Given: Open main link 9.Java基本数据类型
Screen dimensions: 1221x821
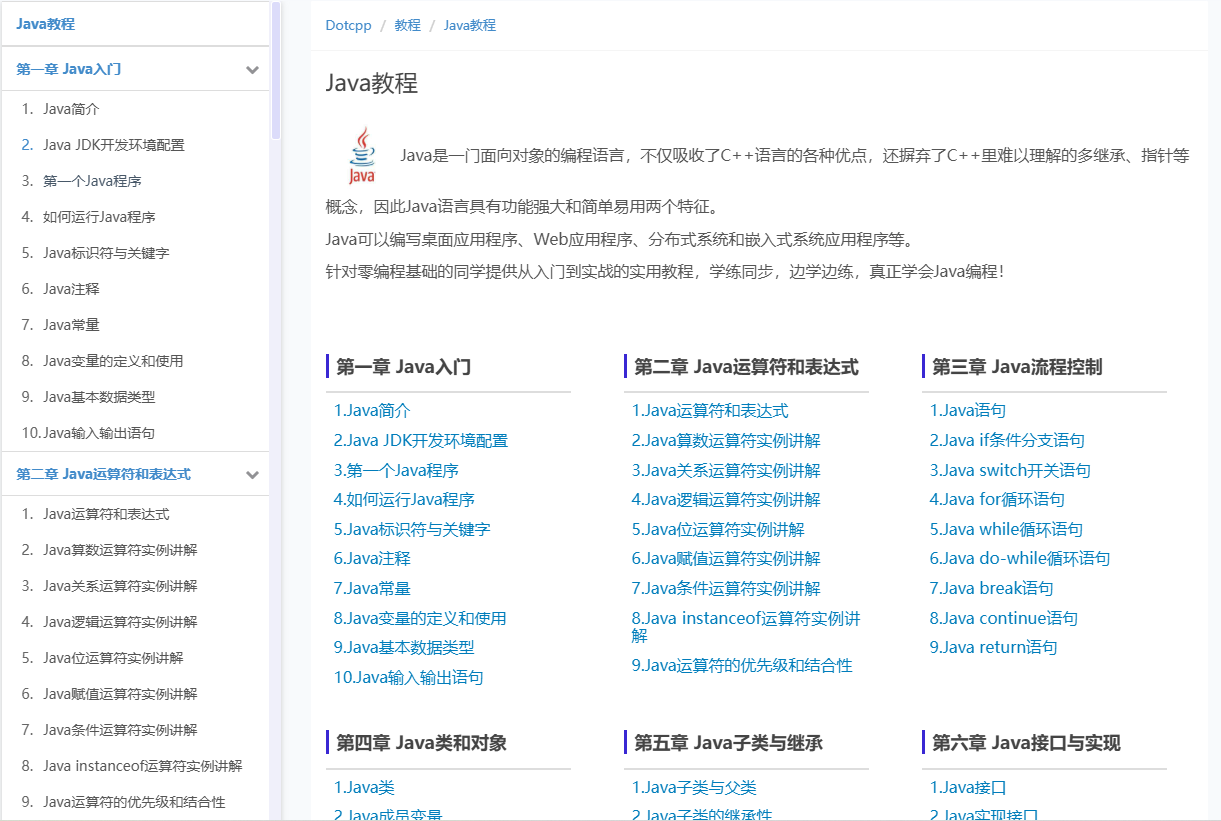Looking at the screenshot, I should click(x=404, y=648).
